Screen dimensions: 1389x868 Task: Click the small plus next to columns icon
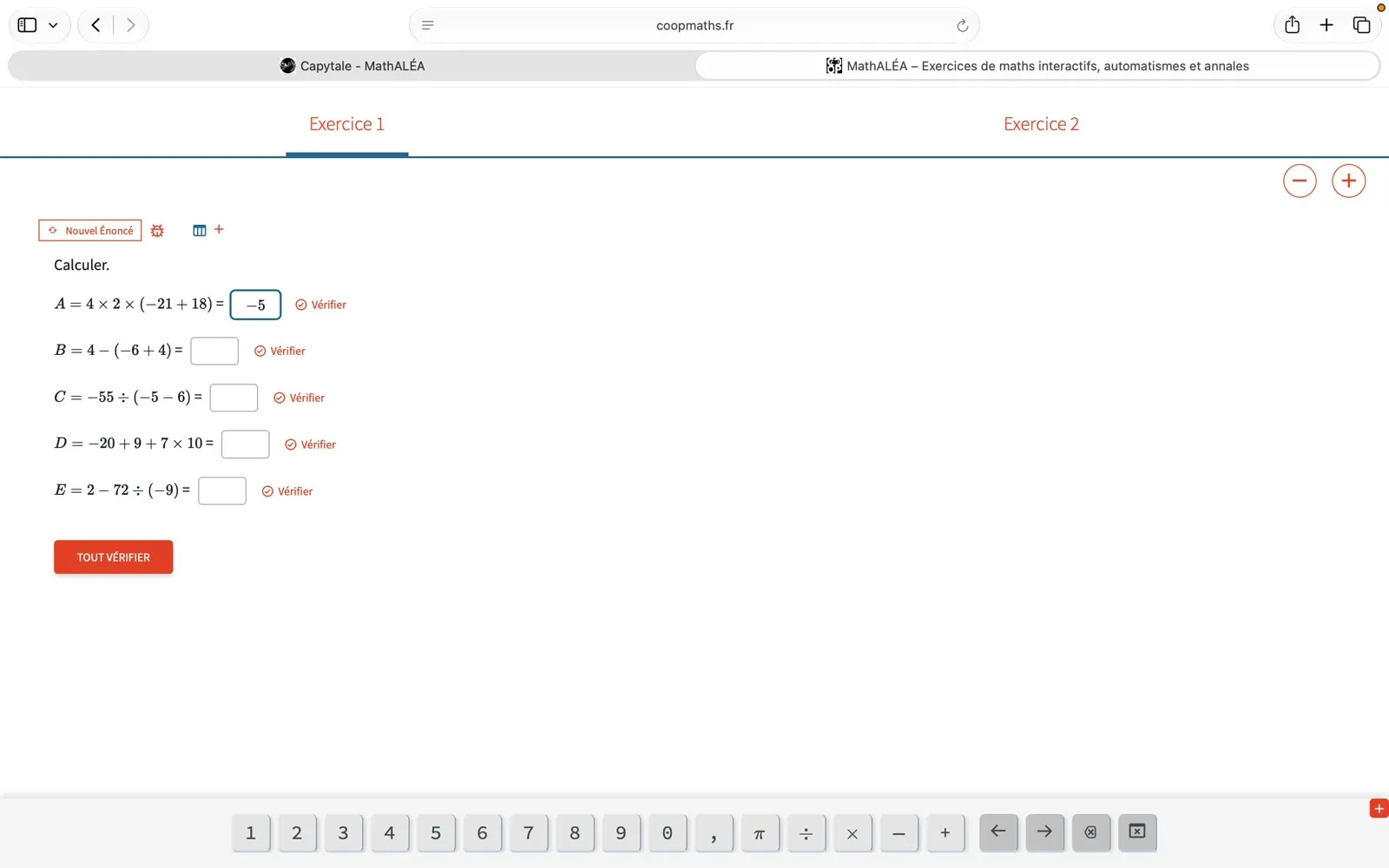219,229
